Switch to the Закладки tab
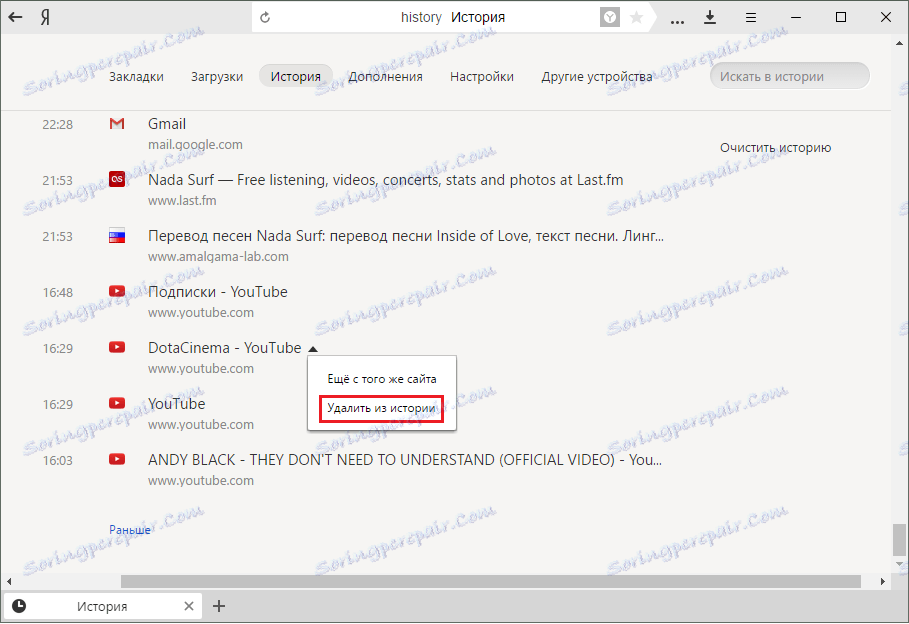Viewport: 909px width, 624px height. (x=136, y=77)
